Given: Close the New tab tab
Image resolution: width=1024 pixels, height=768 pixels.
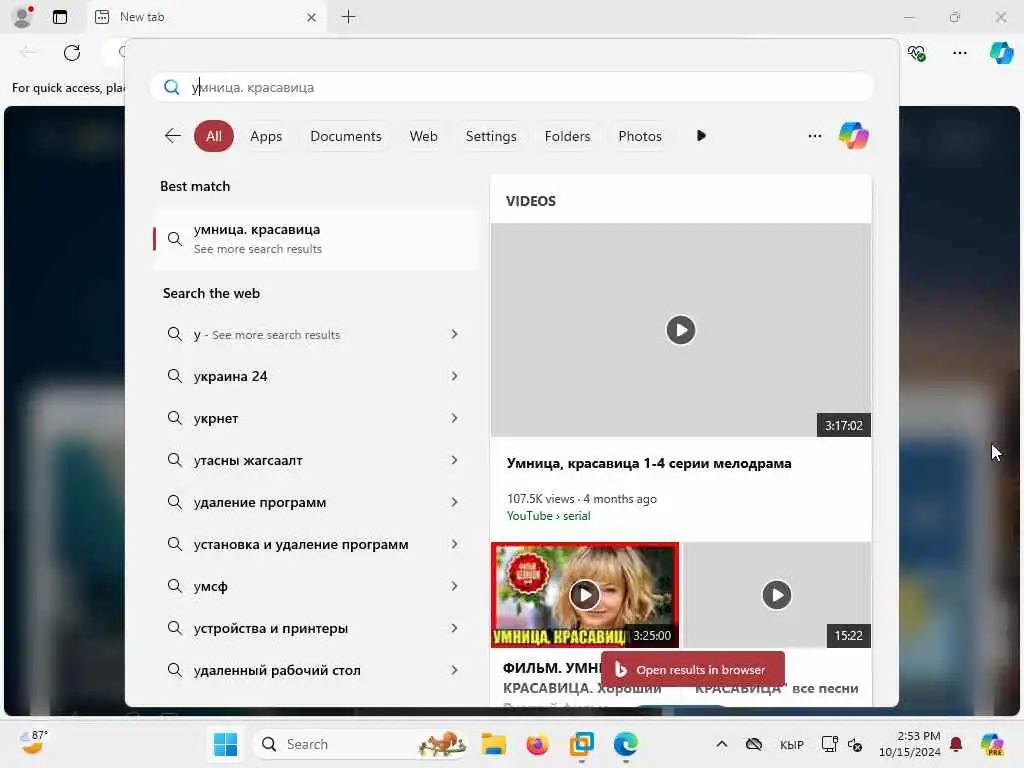Looking at the screenshot, I should coord(312,18).
